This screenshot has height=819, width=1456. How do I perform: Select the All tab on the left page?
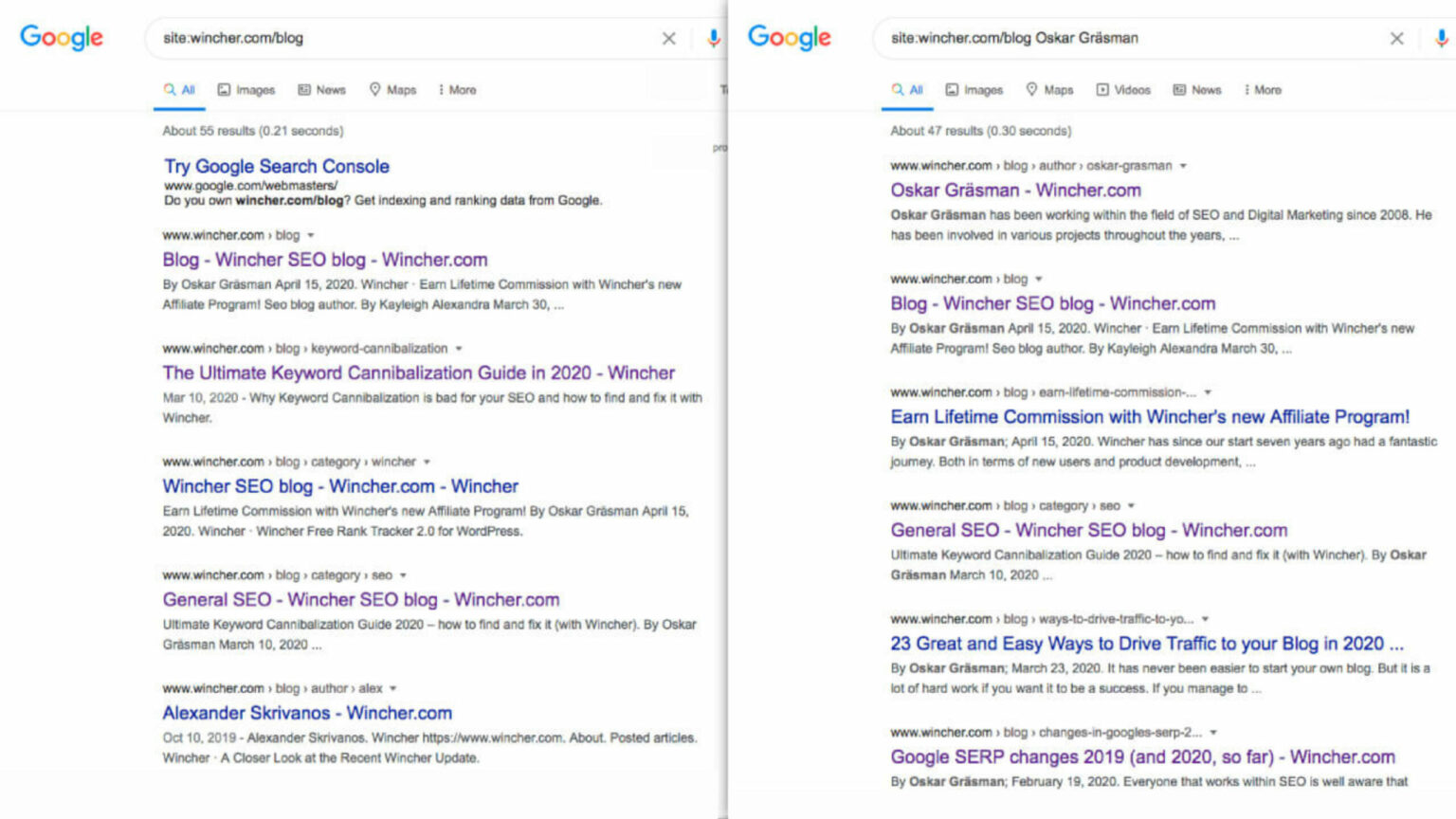point(179,89)
